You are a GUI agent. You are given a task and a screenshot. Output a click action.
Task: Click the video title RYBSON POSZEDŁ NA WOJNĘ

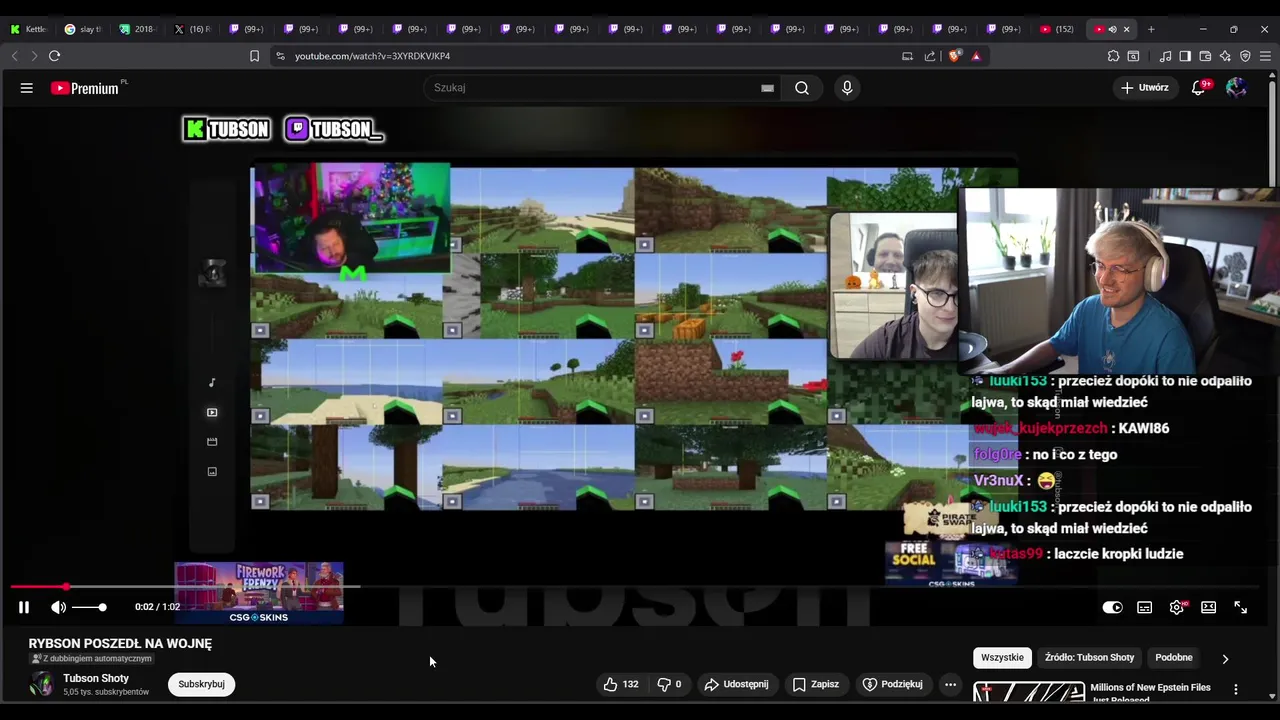coord(120,644)
